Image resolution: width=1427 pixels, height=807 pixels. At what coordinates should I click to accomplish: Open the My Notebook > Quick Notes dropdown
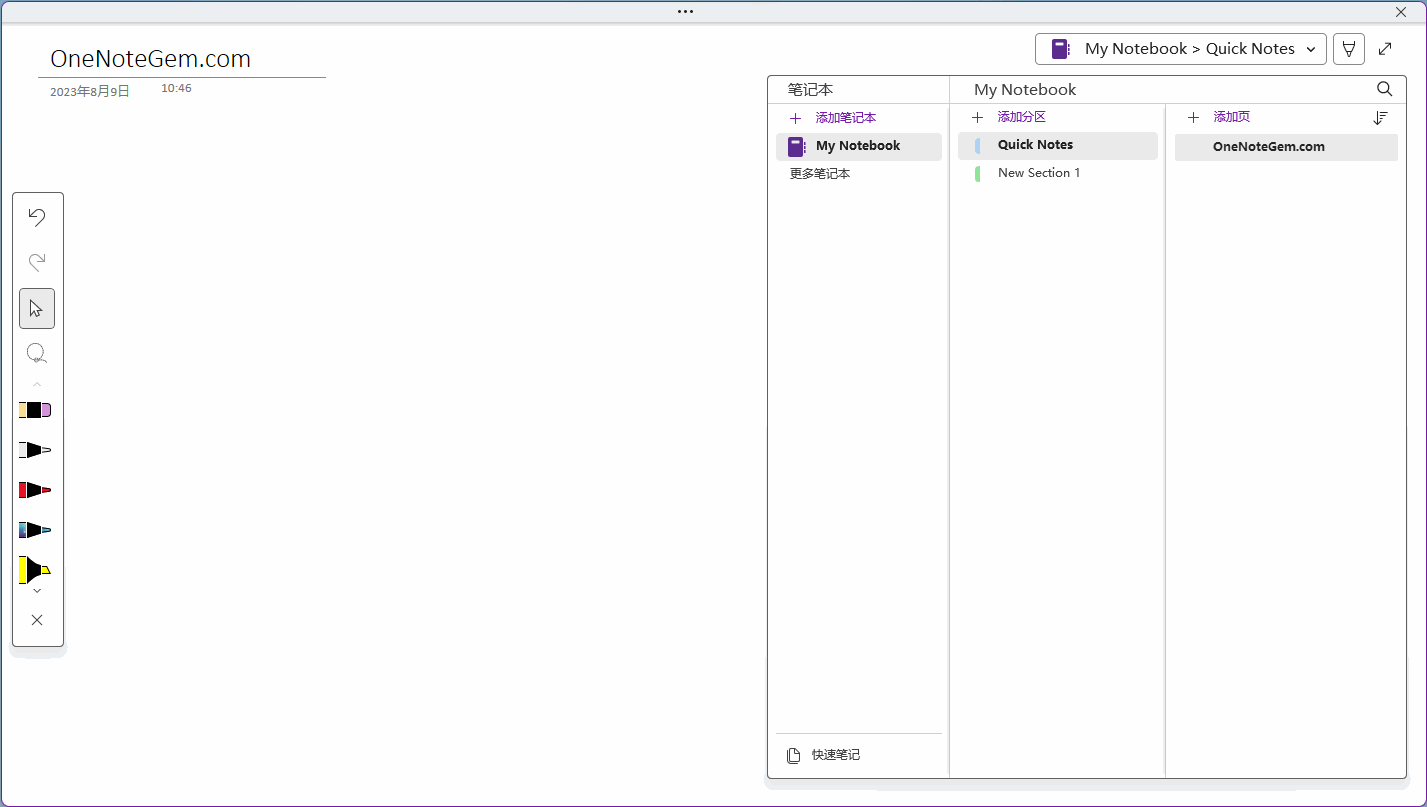(1180, 49)
